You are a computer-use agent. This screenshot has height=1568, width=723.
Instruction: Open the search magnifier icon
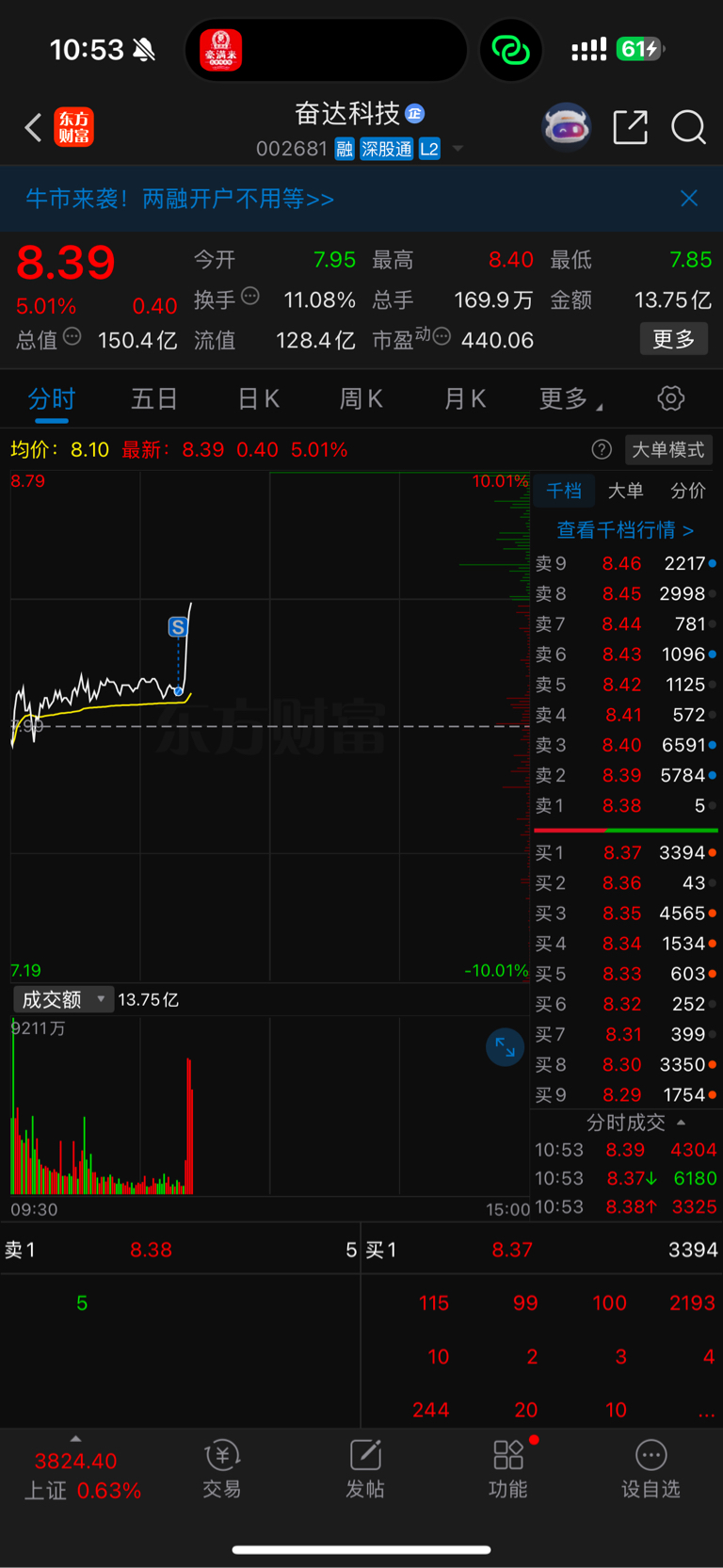click(688, 127)
